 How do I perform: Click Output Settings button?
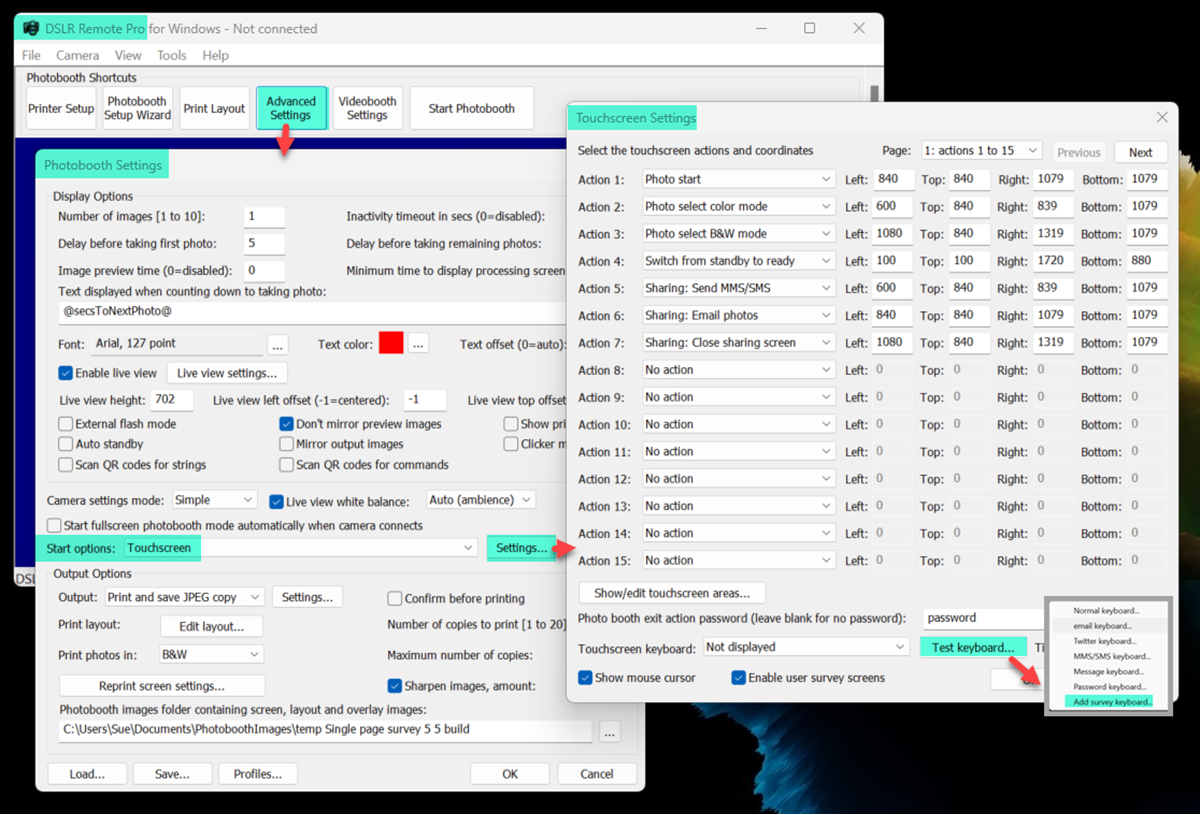click(x=307, y=597)
